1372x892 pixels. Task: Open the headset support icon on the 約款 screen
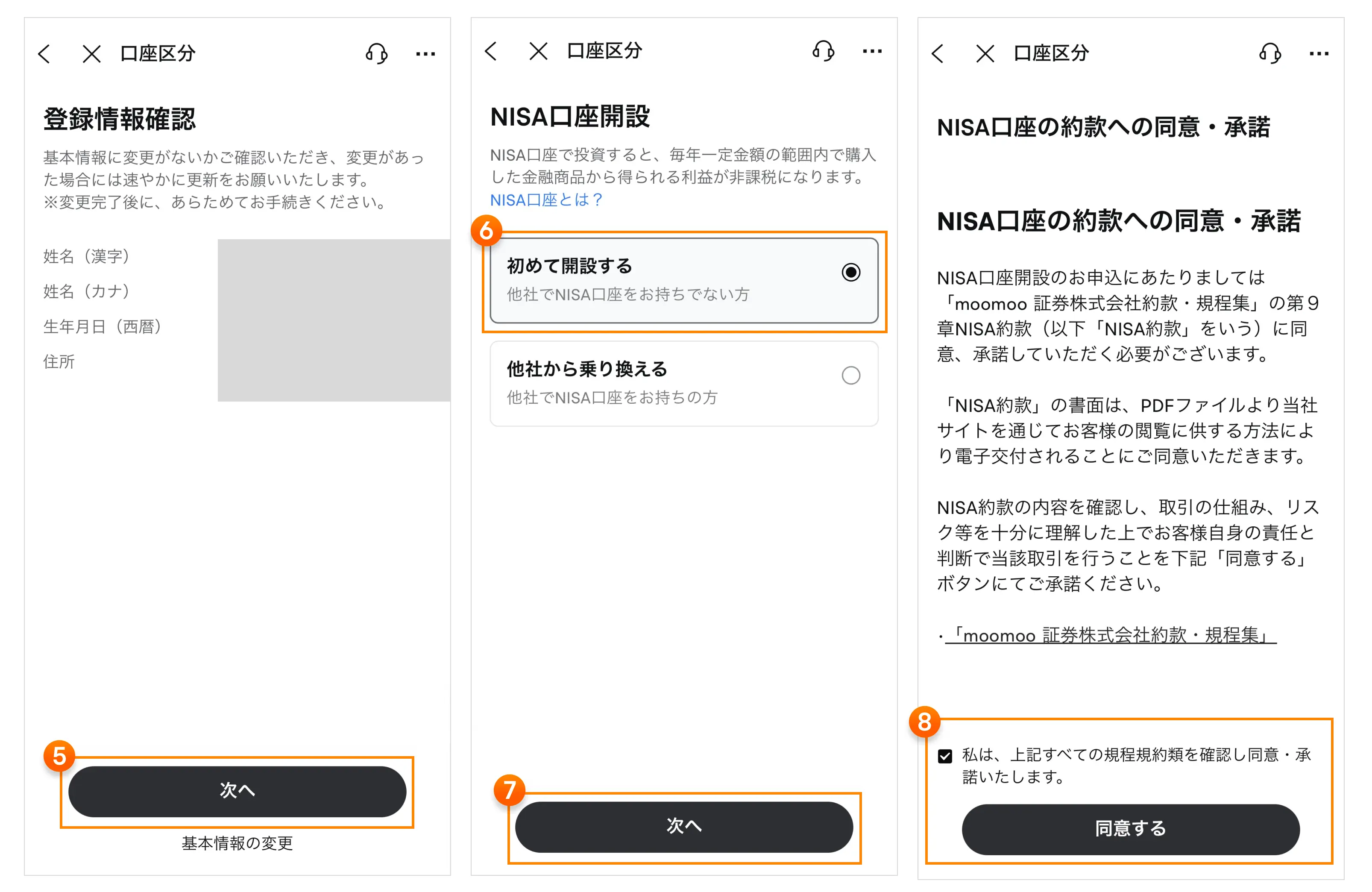pos(1270,53)
